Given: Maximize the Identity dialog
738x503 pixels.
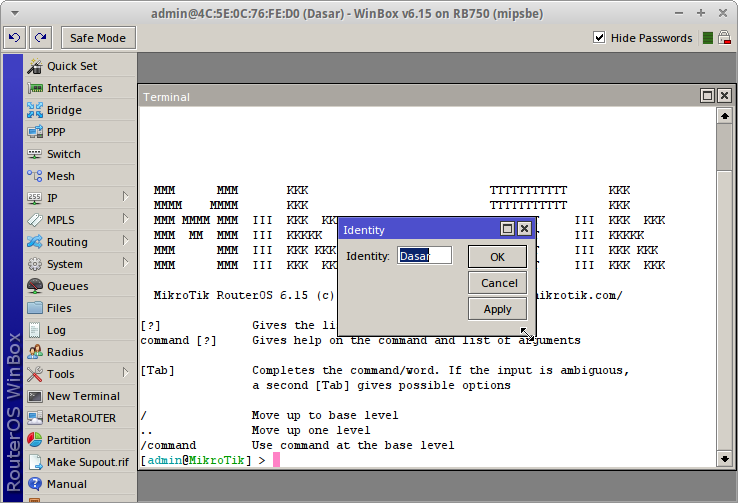Looking at the screenshot, I should click(507, 229).
